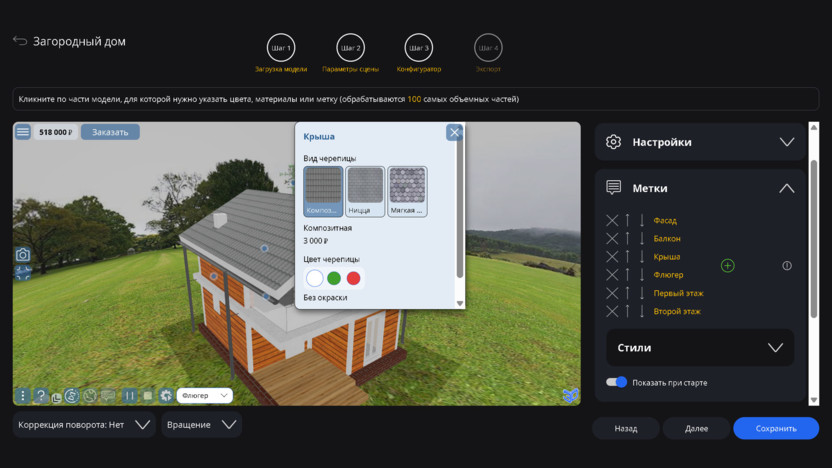
Task: Go back using arrow beside Загородный дом
Action: point(20,41)
